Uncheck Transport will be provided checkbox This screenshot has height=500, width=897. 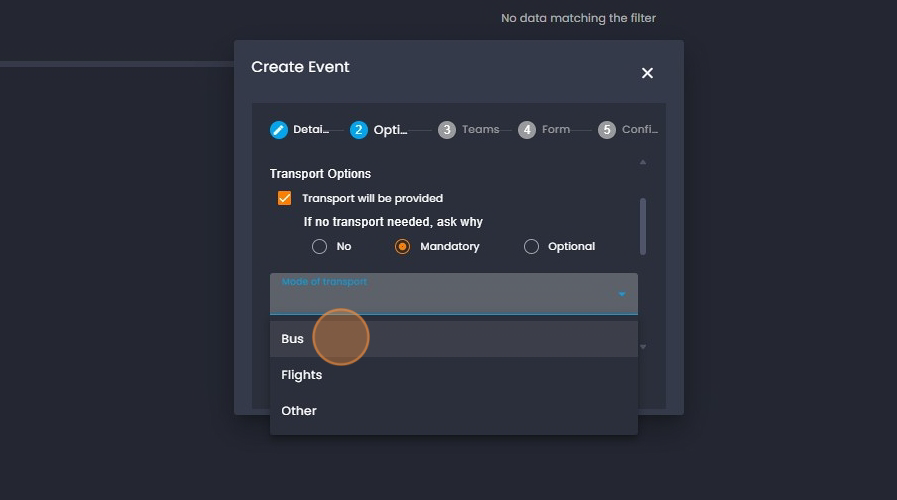click(285, 198)
